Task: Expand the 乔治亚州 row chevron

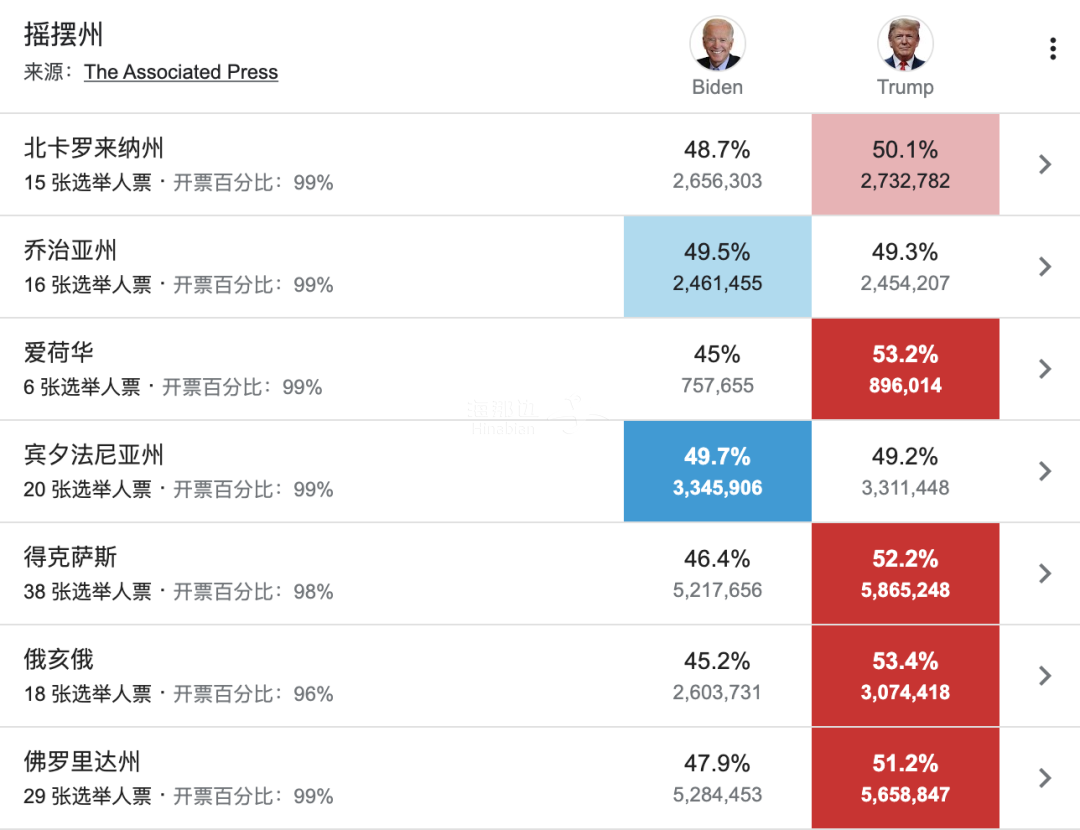Action: pyautogui.click(x=1045, y=266)
